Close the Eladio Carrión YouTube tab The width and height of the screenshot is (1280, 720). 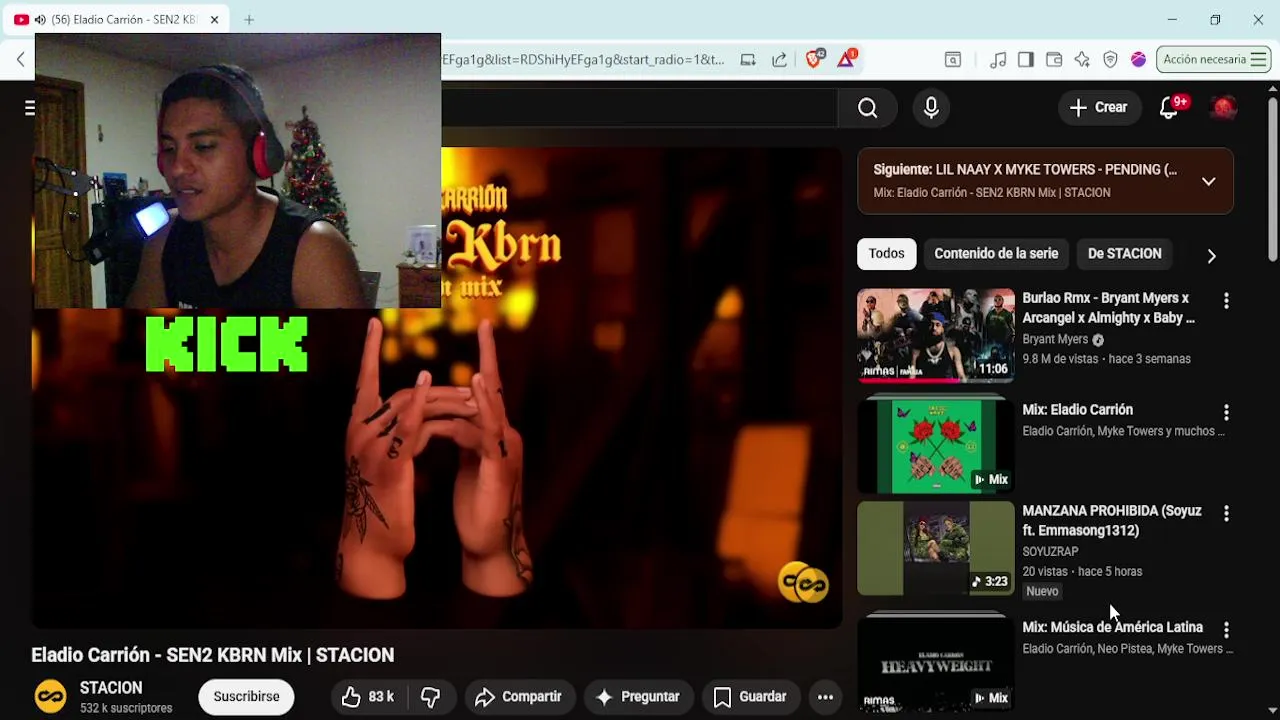tap(214, 19)
